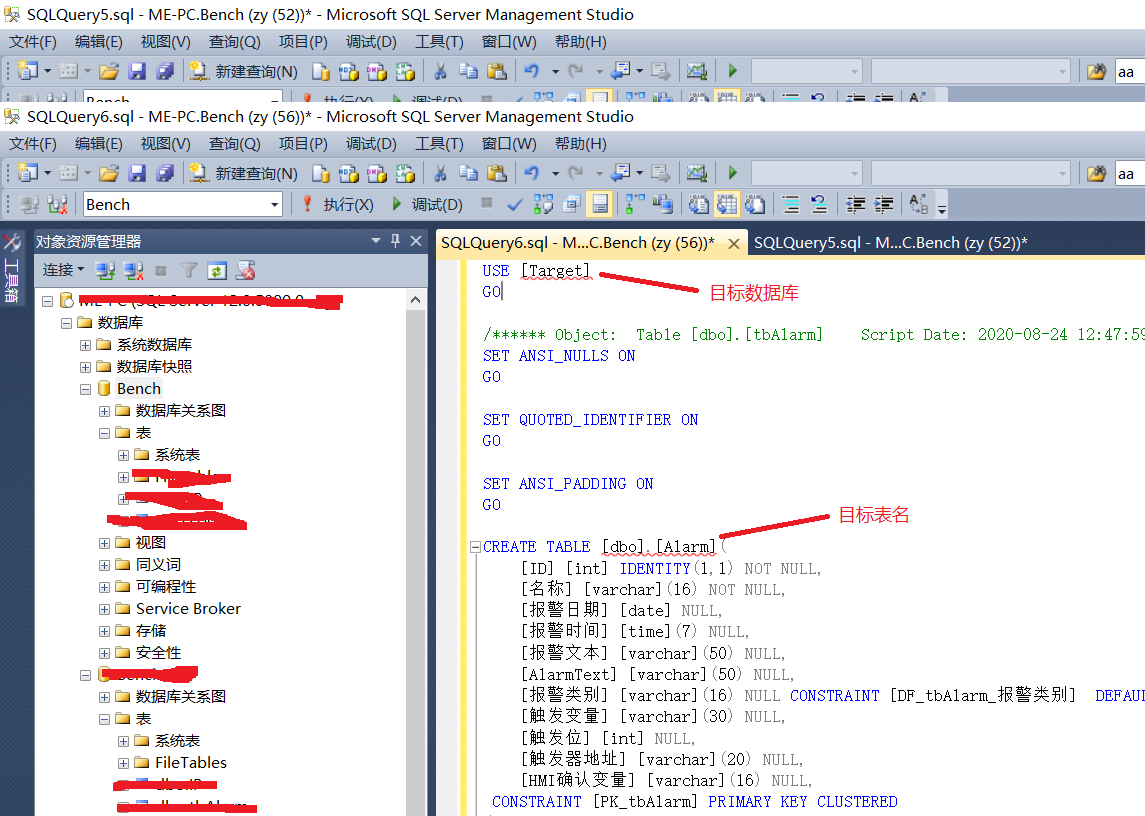Screen dimensions: 1145x816
Task: Activity monitor icon in SQLQuery6 window toolbar
Action: tap(697, 173)
